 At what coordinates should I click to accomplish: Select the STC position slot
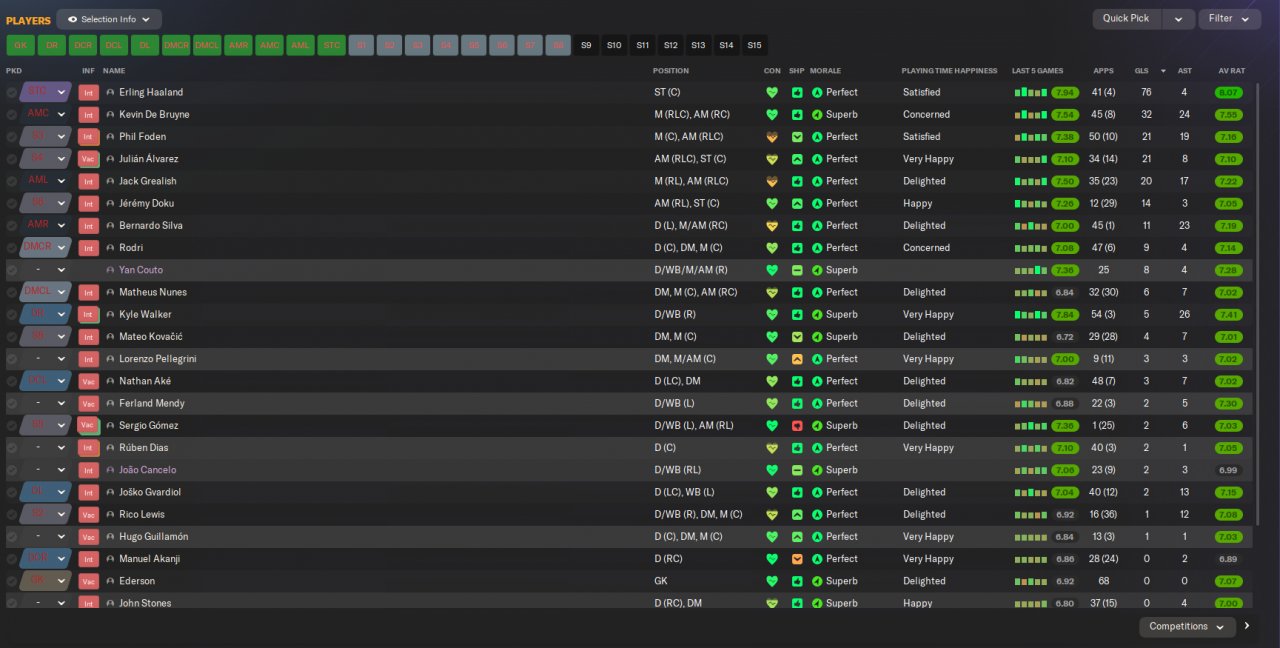331,45
